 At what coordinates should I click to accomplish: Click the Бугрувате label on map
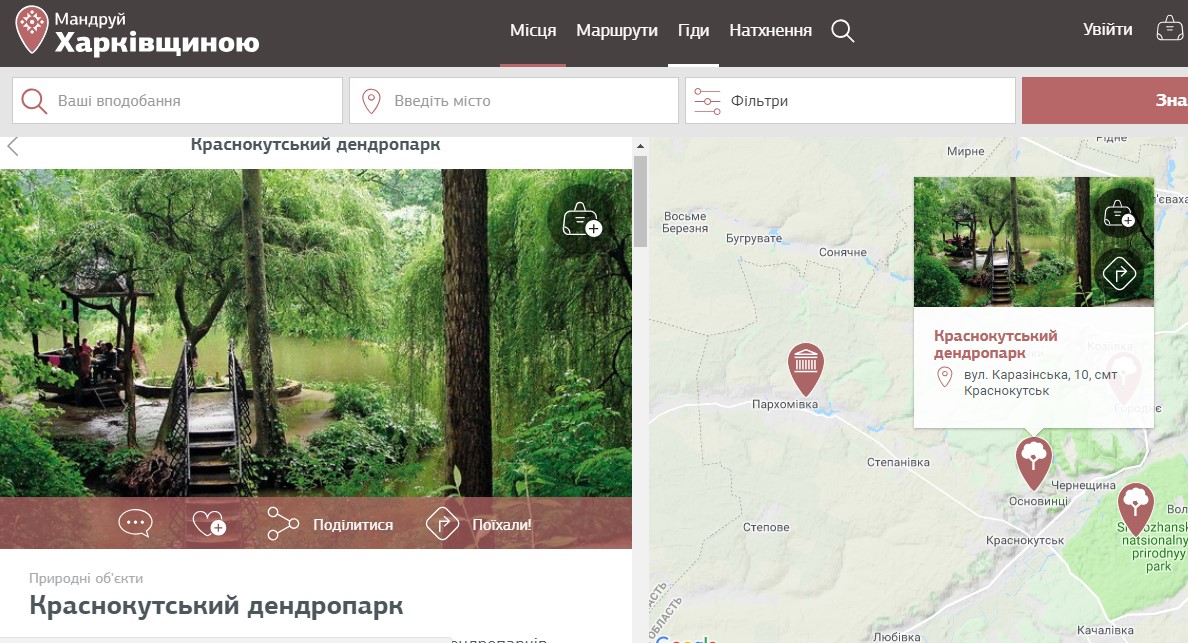point(754,238)
